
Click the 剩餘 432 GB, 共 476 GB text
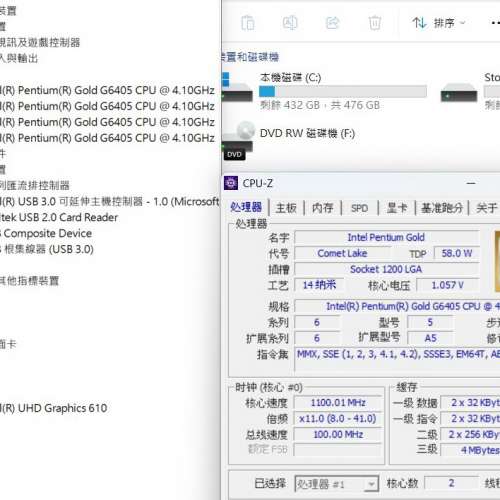tap(320, 105)
